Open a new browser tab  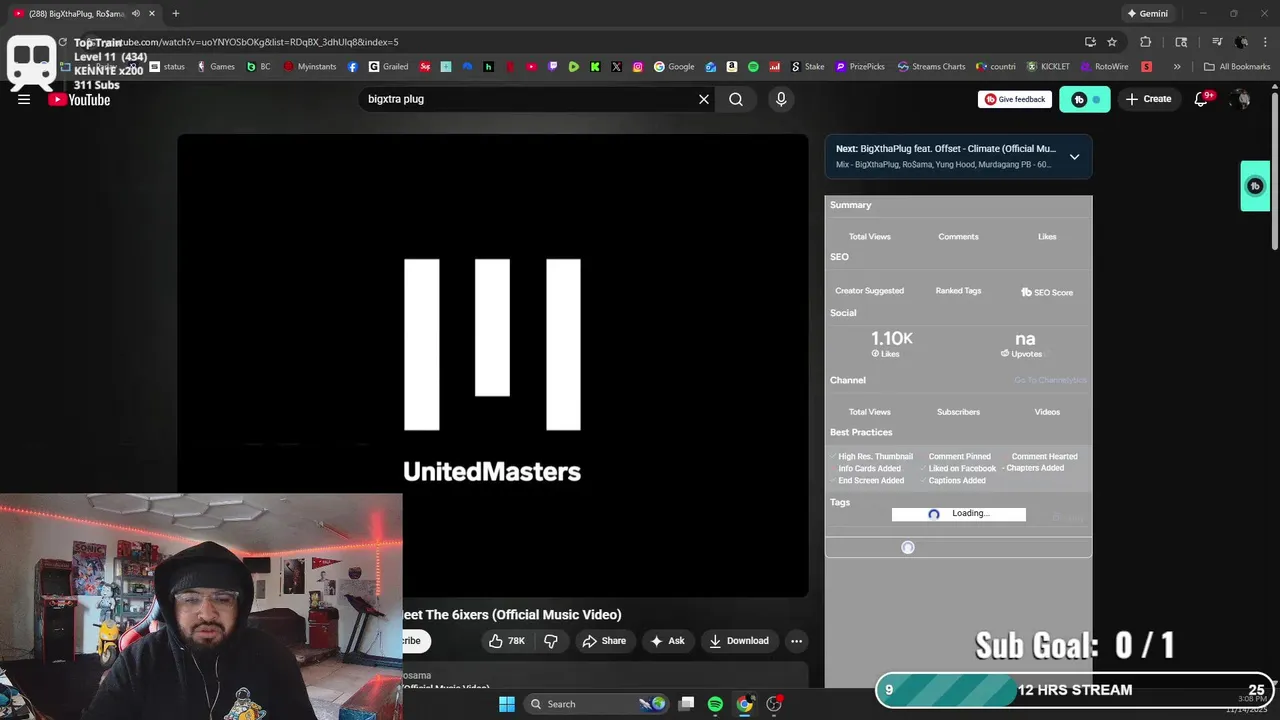coord(175,14)
